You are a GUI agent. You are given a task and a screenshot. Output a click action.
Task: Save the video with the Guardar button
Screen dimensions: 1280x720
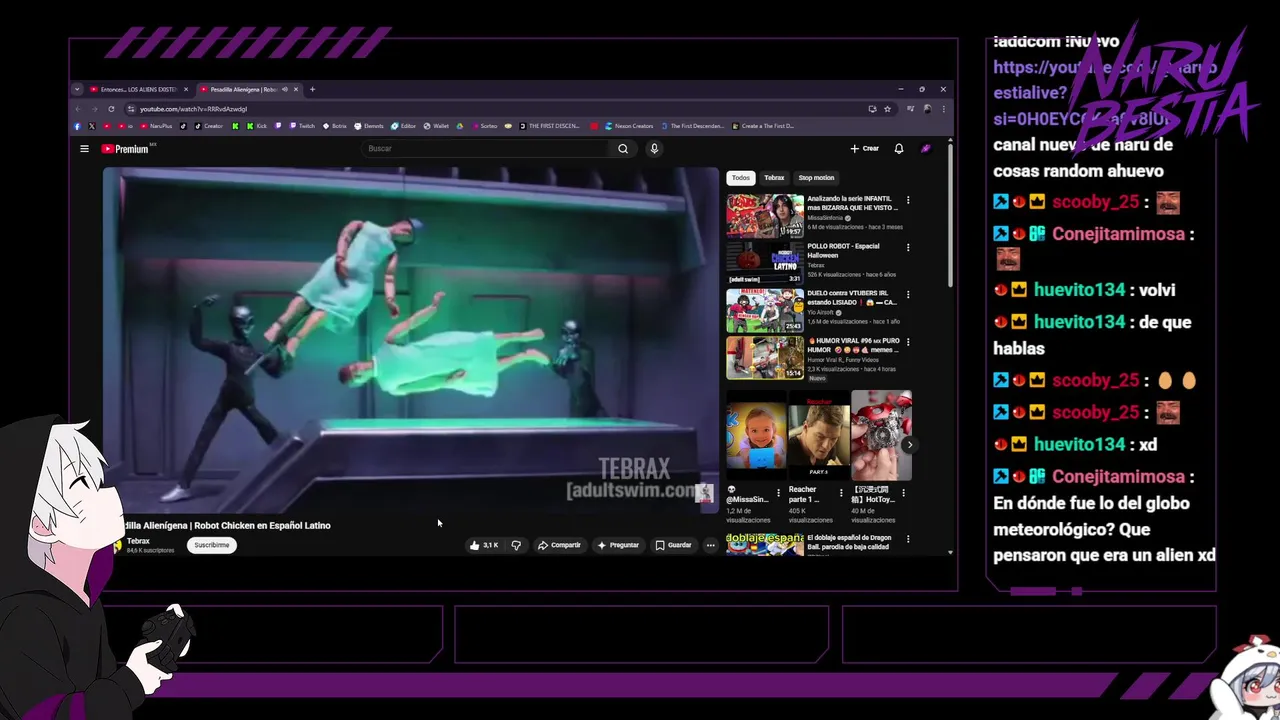point(673,545)
